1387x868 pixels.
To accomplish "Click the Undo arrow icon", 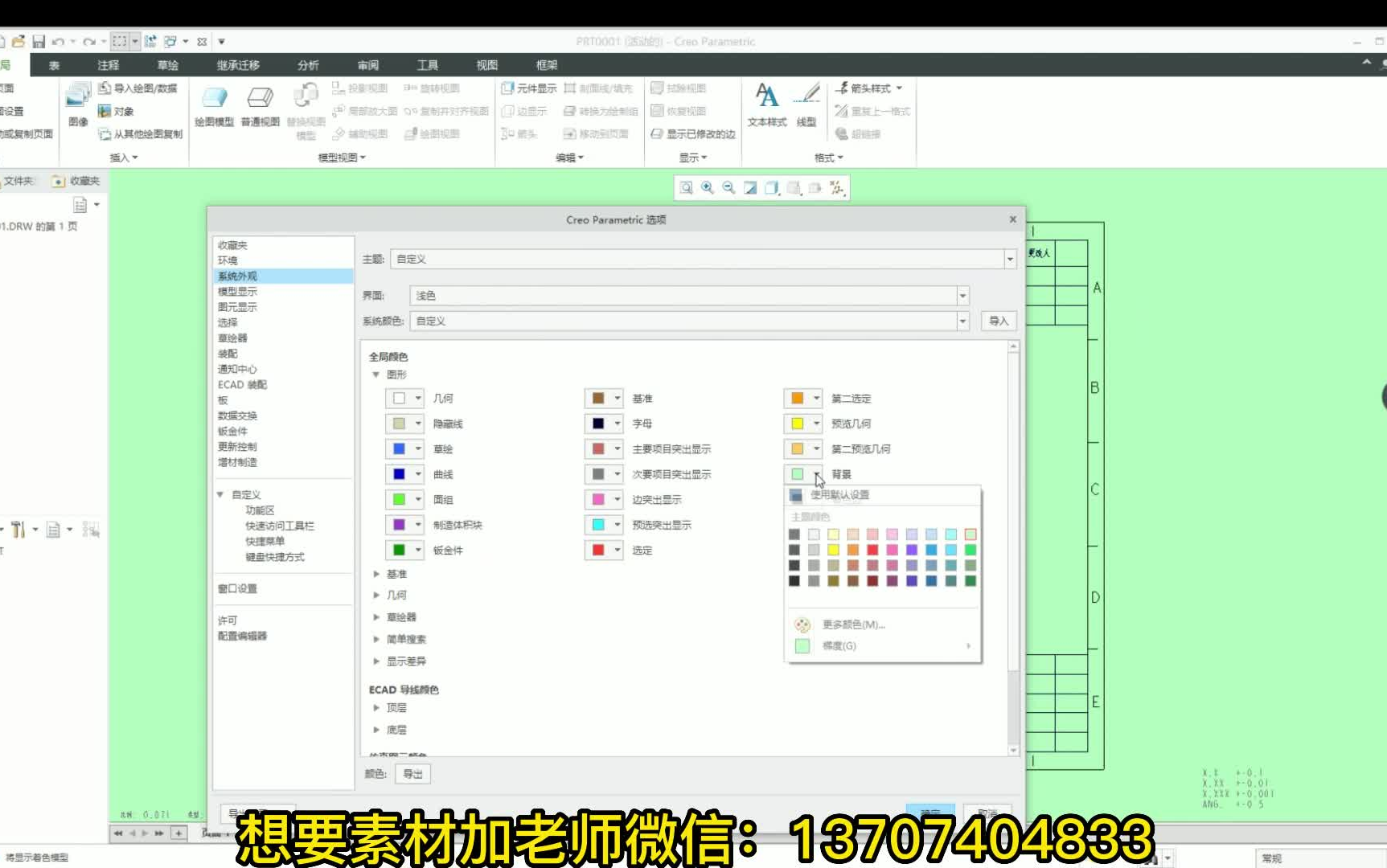I will click(58, 41).
